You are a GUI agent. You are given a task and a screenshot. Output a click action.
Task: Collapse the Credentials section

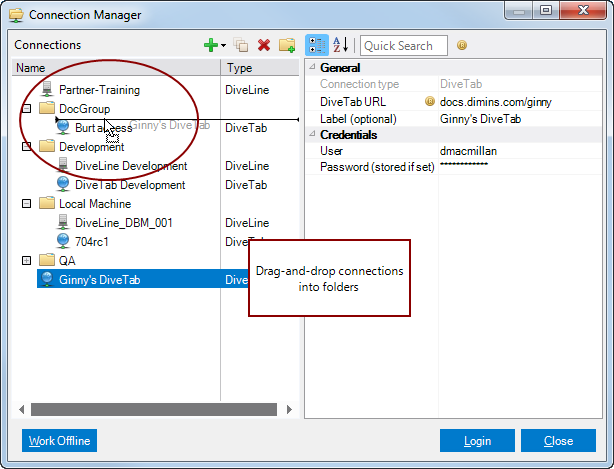(x=312, y=134)
